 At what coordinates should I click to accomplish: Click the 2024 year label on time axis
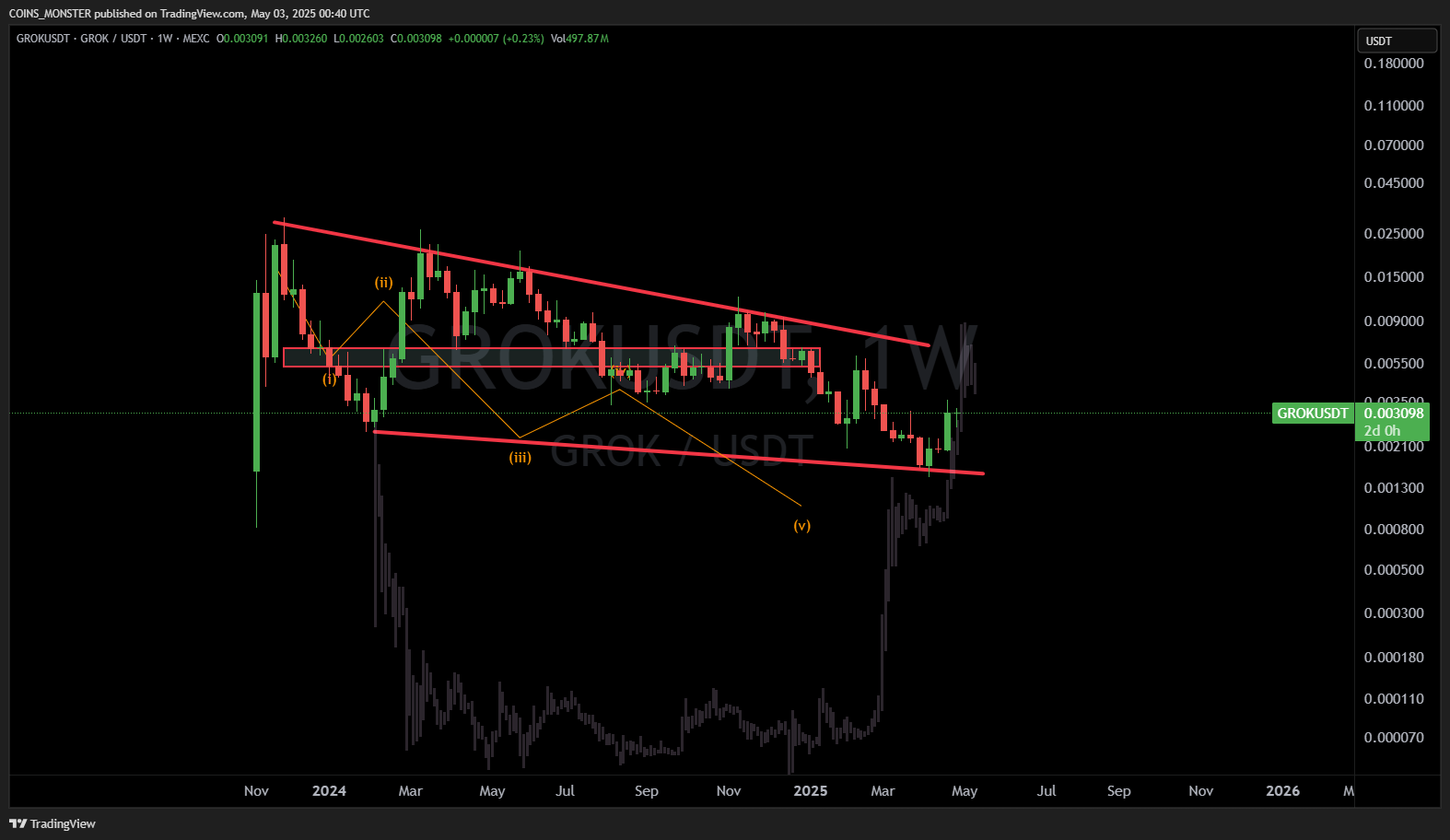(329, 791)
